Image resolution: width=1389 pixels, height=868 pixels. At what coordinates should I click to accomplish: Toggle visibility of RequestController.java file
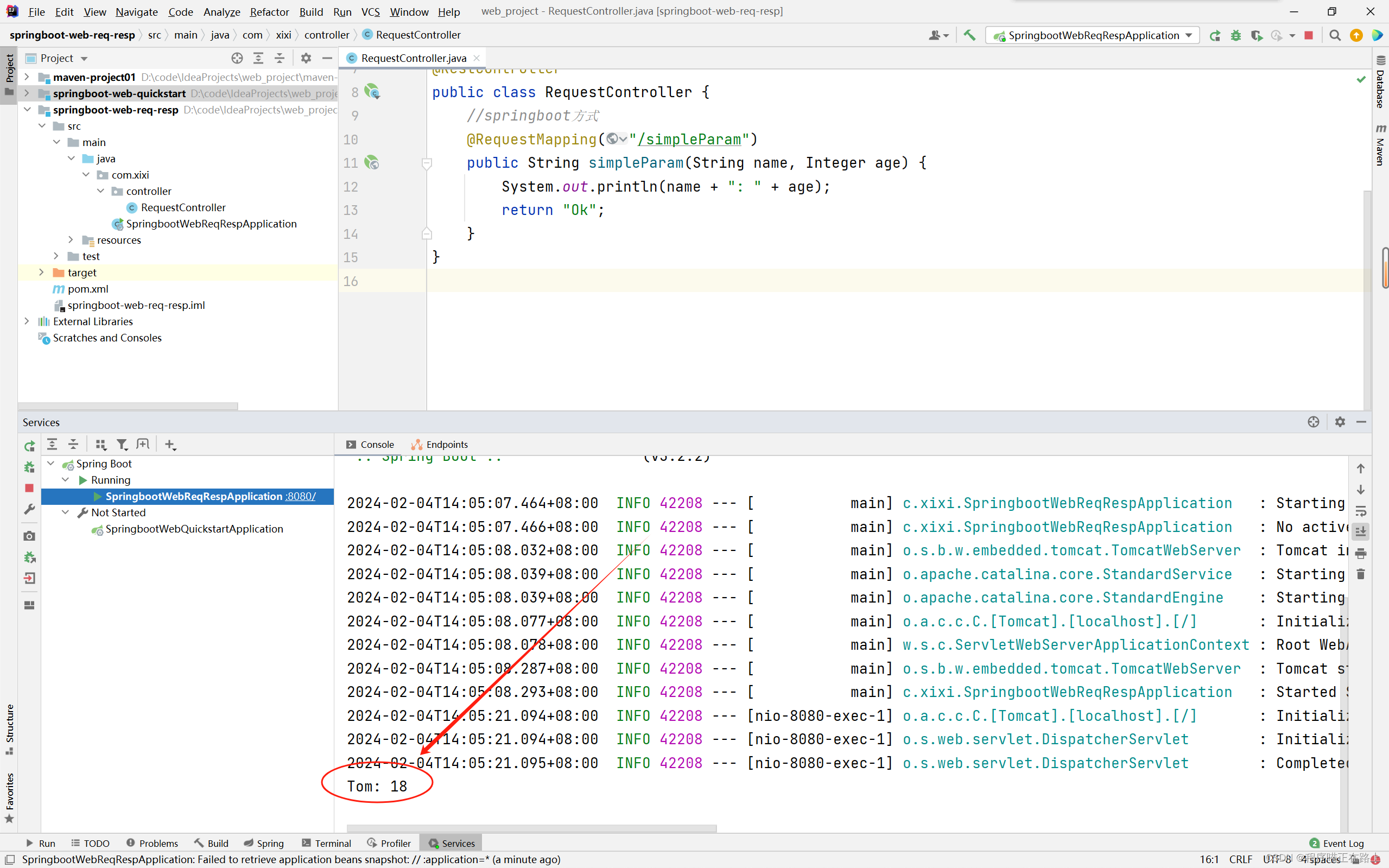[x=480, y=57]
